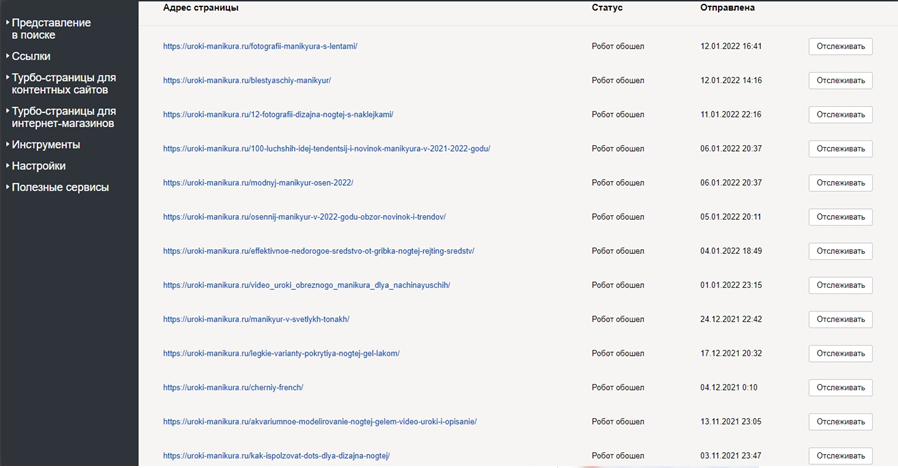Open the Настройки sidebar menu
898x468 pixels.
pyautogui.click(x=39, y=166)
